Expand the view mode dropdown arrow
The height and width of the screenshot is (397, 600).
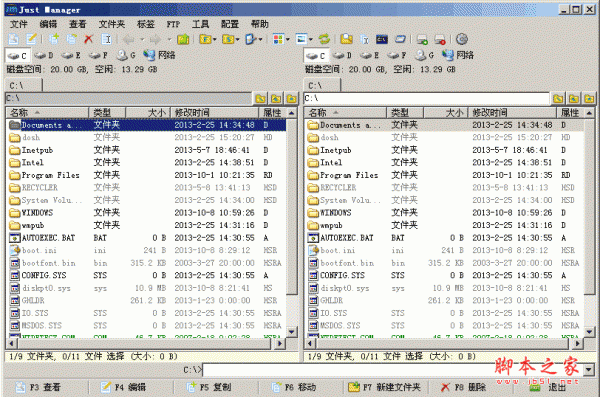click(287, 39)
